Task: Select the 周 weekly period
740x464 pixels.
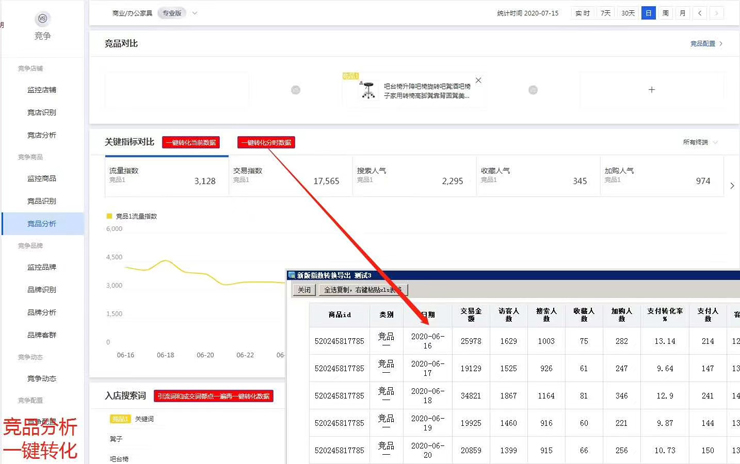Action: point(666,13)
